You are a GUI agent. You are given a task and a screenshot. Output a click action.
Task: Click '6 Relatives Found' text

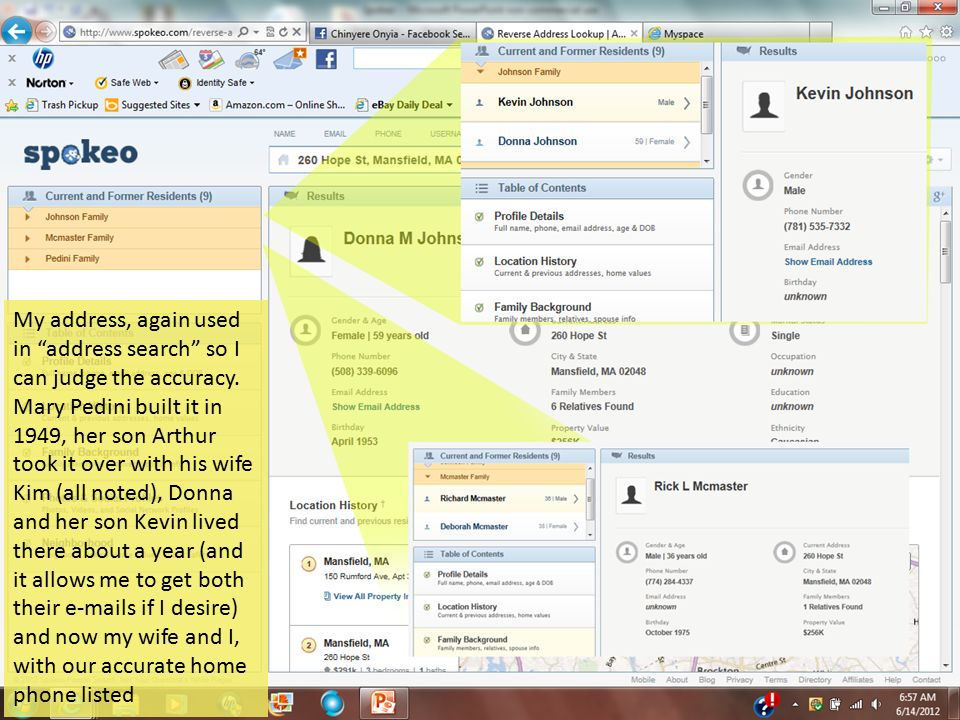[592, 407]
